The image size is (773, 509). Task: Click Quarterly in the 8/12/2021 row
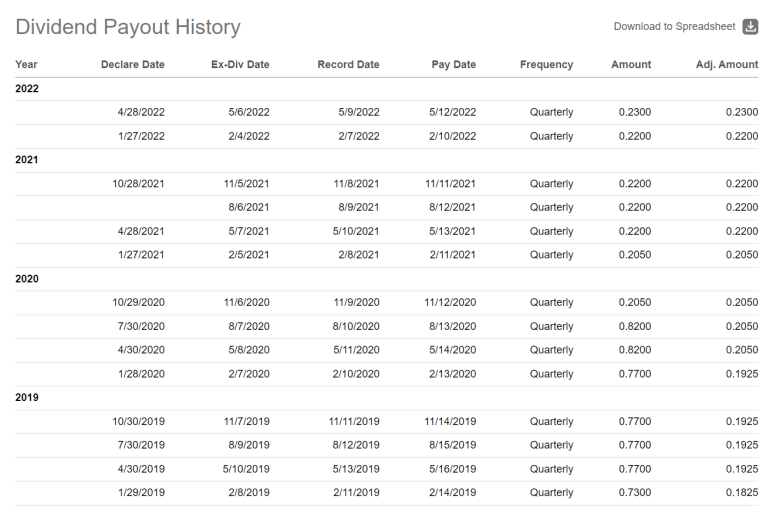[x=551, y=208]
